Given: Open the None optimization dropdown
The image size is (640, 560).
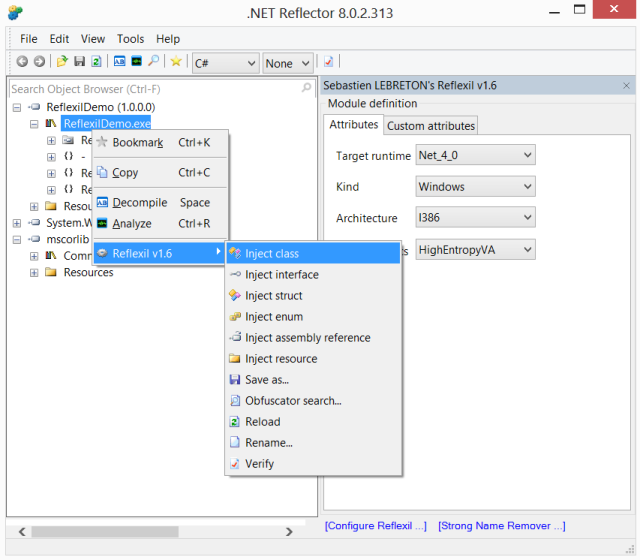Looking at the screenshot, I should coord(288,63).
